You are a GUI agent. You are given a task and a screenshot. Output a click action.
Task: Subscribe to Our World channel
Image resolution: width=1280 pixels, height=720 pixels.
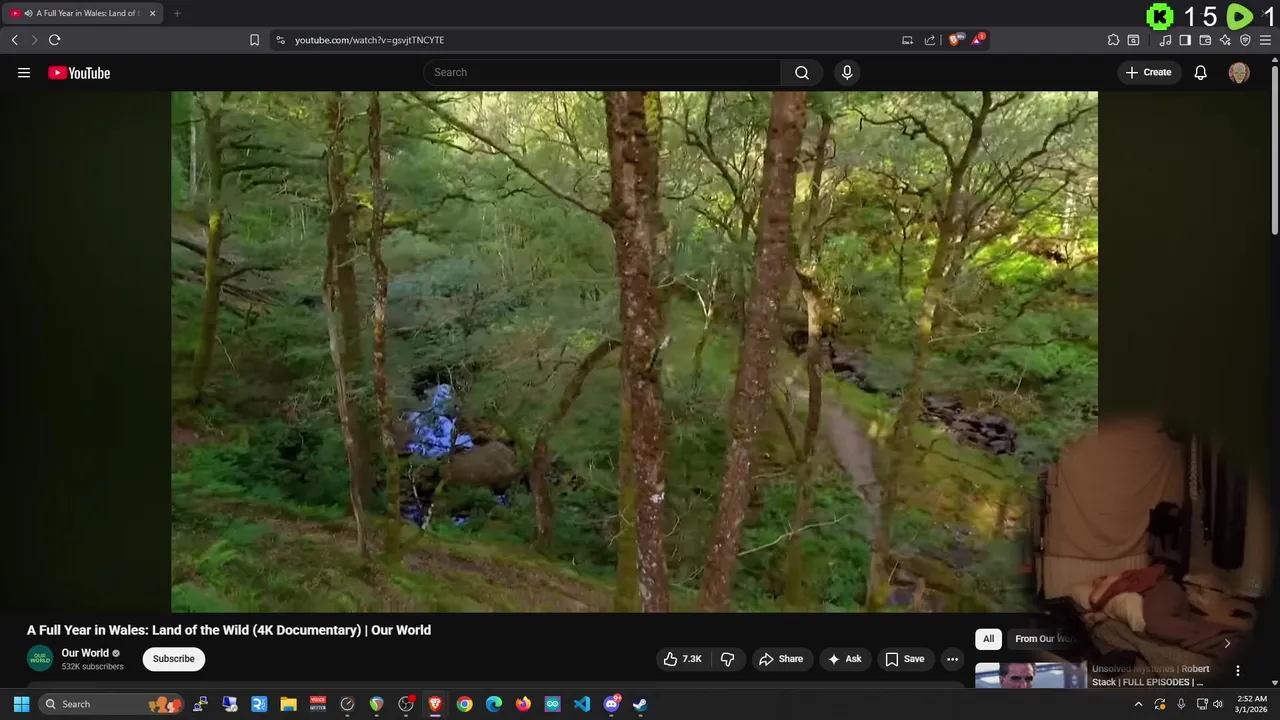[174, 659]
